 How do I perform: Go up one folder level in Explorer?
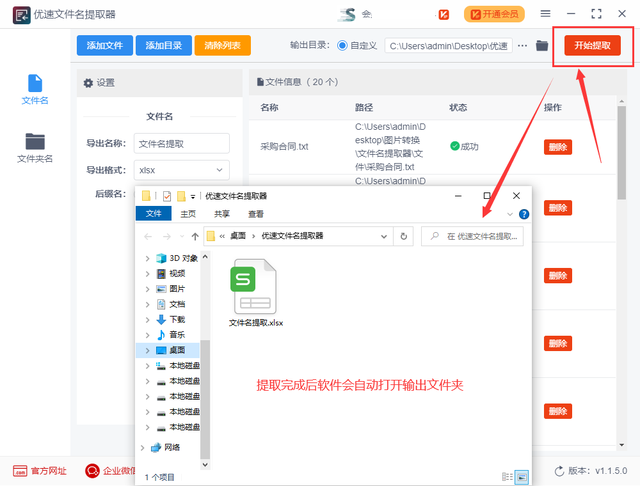point(195,236)
